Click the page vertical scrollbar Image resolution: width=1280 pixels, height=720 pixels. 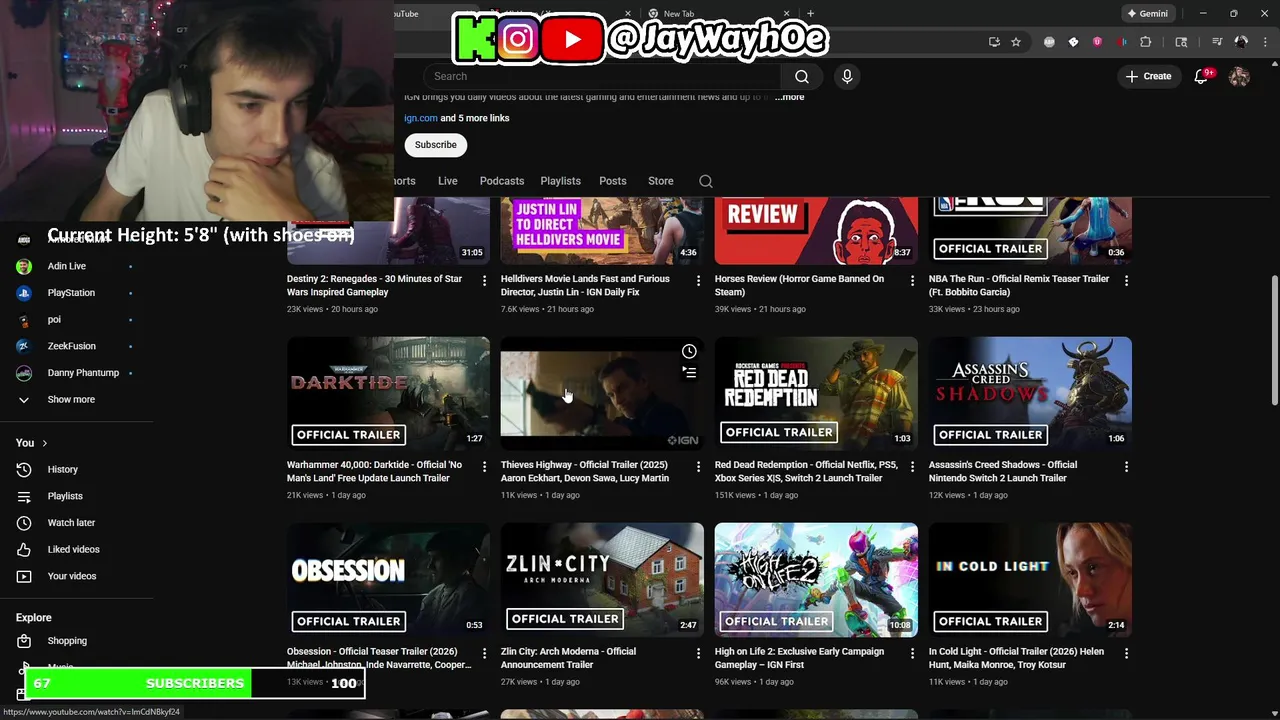(1274, 341)
